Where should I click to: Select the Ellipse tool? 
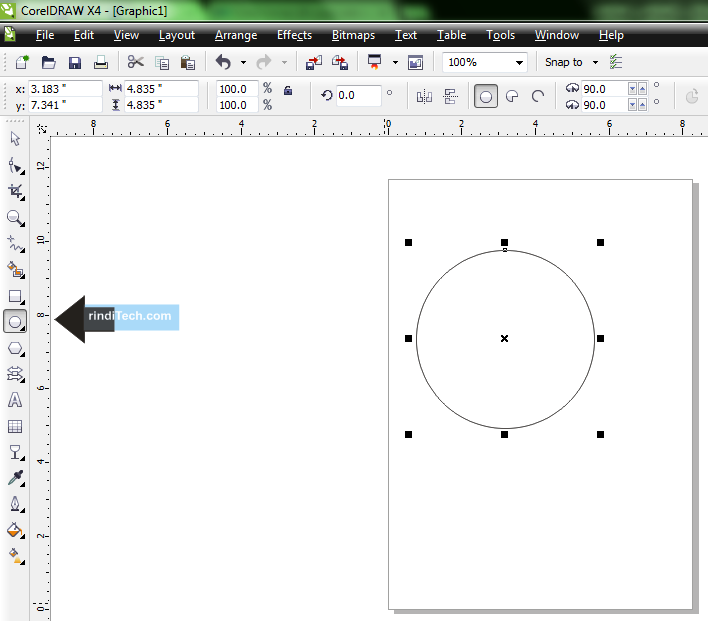click(15, 322)
